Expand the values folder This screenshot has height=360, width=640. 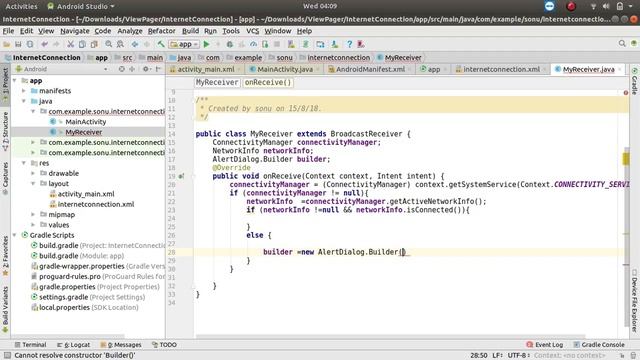click(33, 225)
